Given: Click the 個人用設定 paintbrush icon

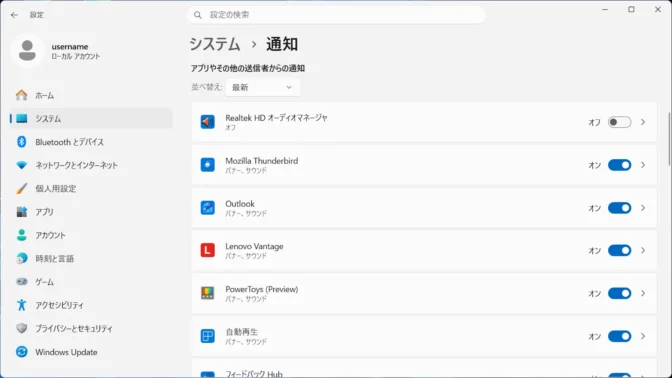Looking at the screenshot, I should pos(21,189).
